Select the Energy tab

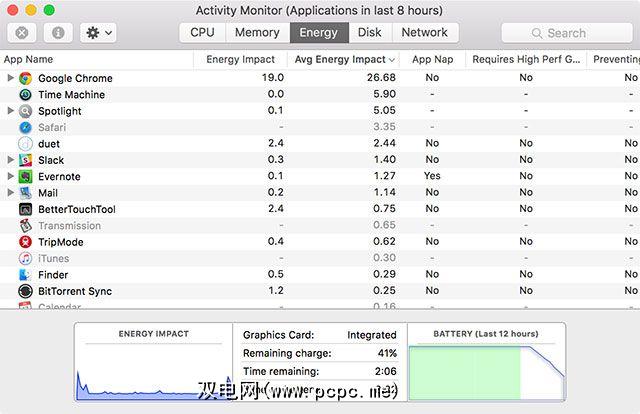tap(319, 33)
